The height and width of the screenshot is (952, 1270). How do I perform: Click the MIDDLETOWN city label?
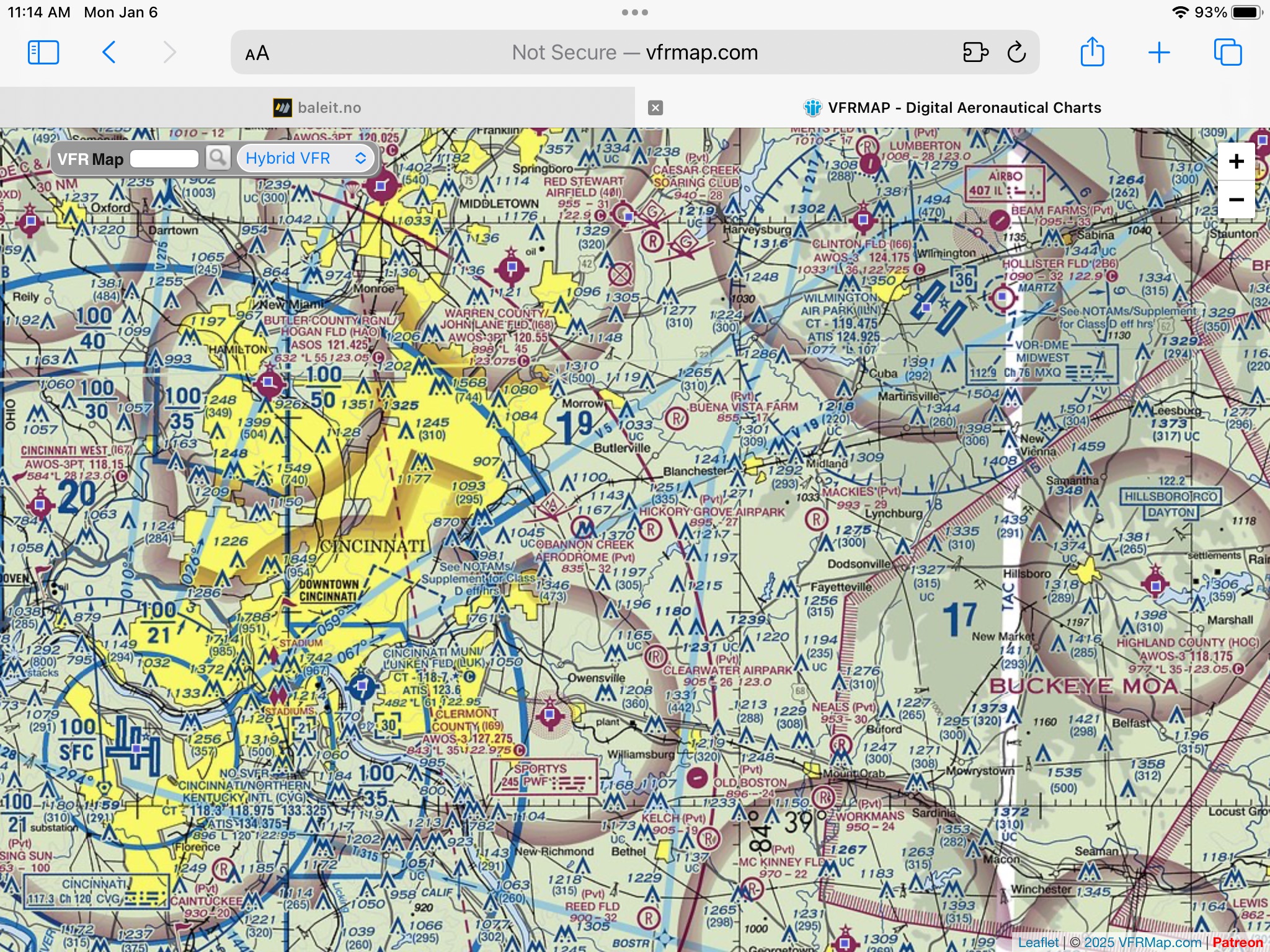499,203
